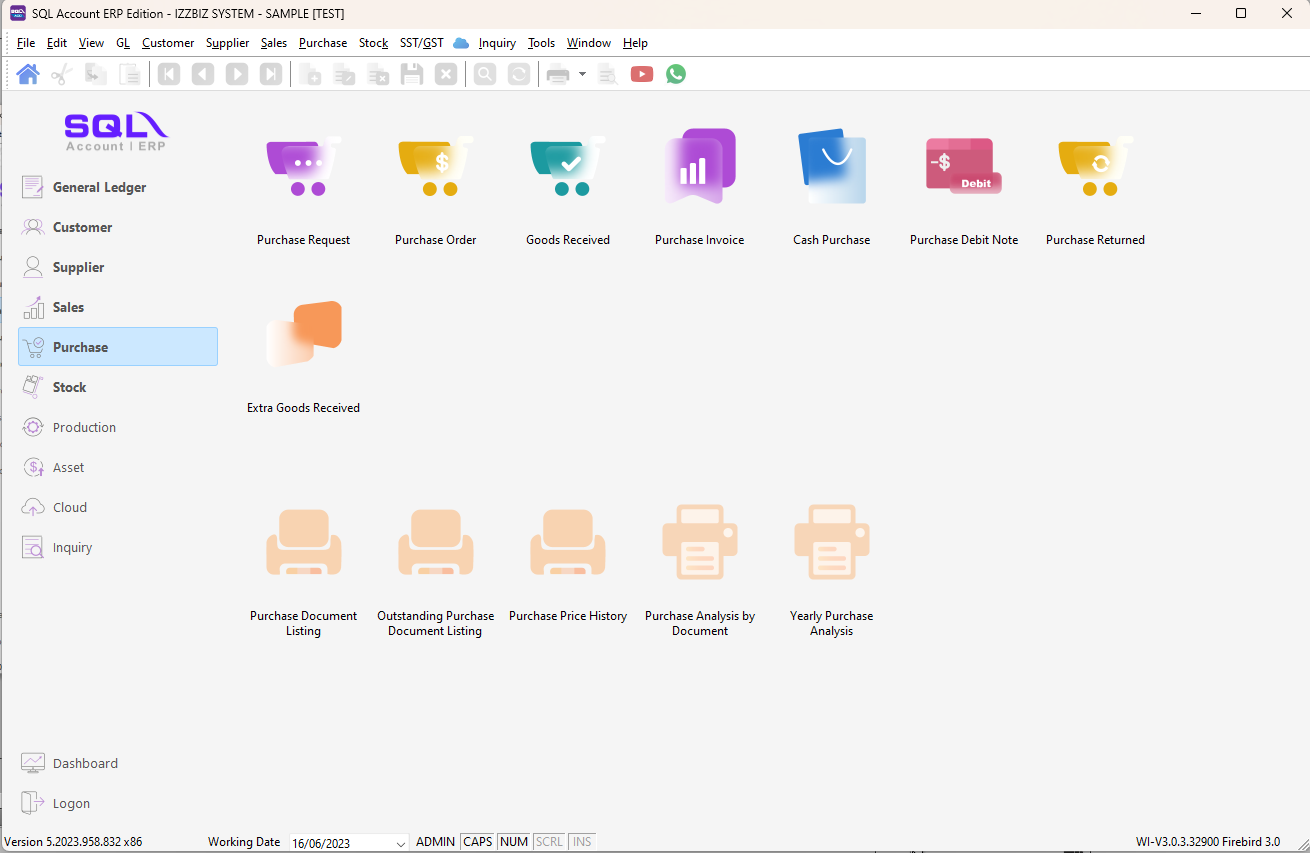Open Purchase Returned

click(1096, 187)
